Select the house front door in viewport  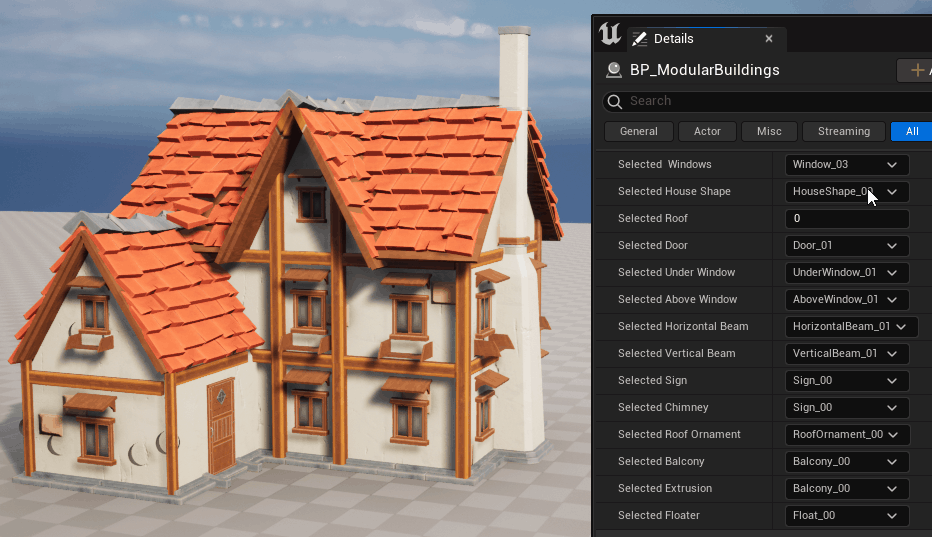[221, 426]
